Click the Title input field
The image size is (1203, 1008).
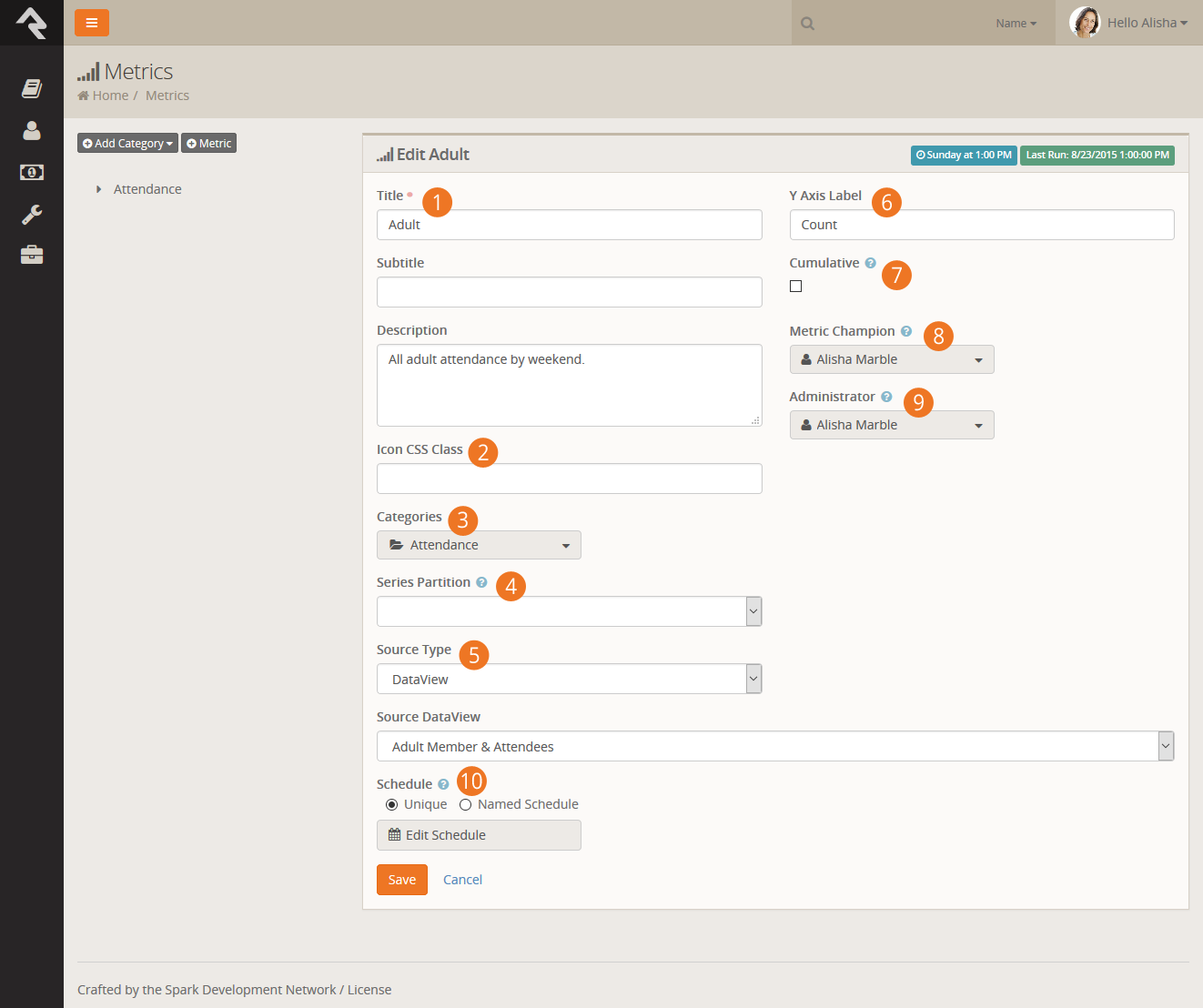pos(570,225)
